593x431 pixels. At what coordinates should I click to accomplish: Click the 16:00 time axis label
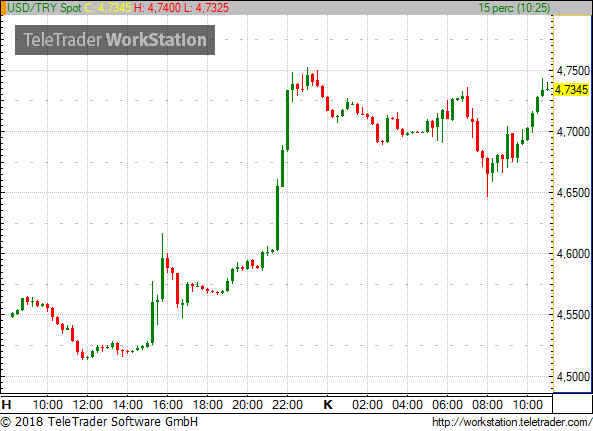coord(168,405)
